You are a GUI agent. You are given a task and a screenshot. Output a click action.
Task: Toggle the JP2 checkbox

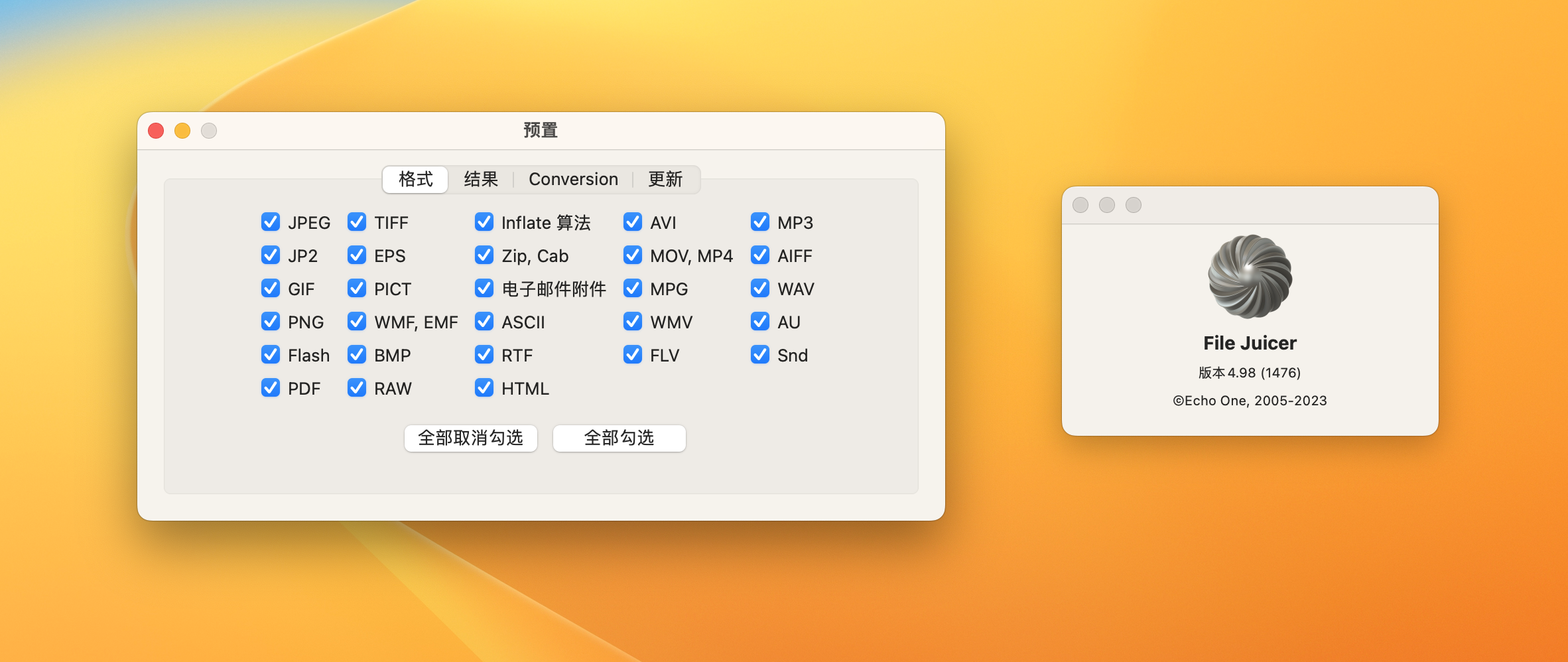click(271, 255)
